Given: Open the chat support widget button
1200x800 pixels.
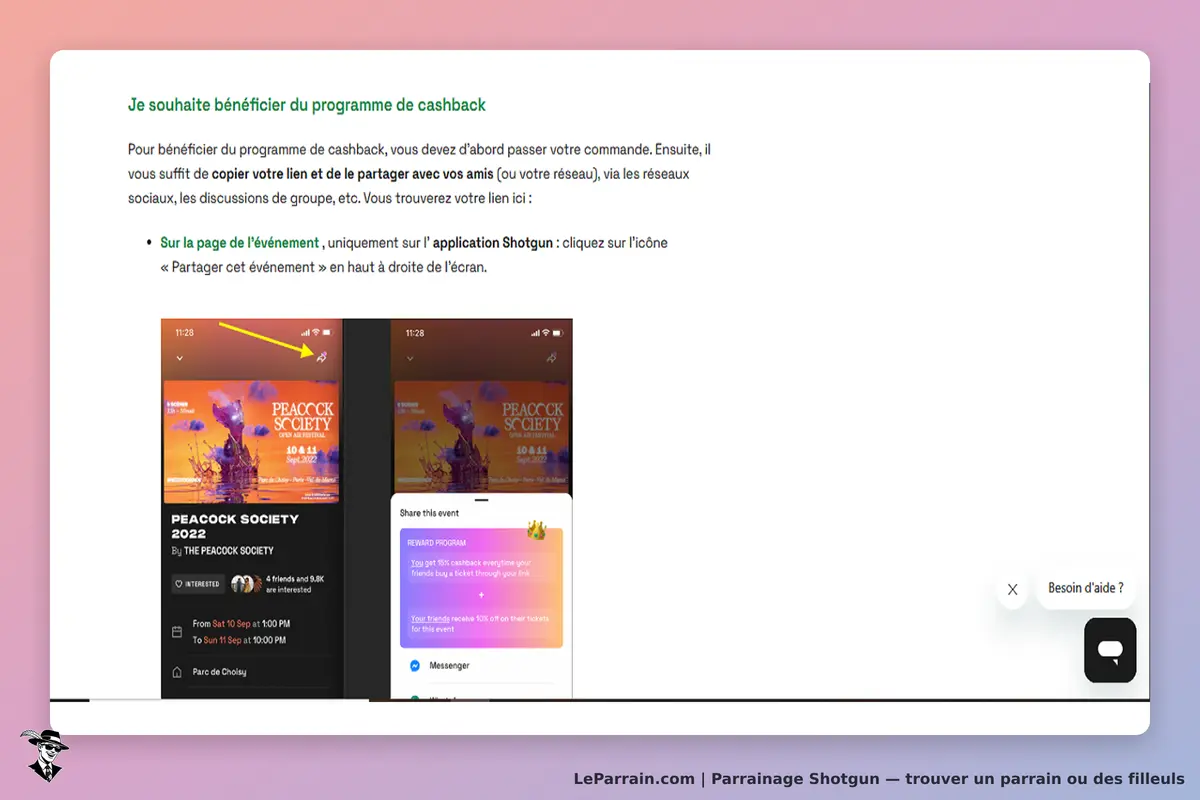Looking at the screenshot, I should [1110, 650].
